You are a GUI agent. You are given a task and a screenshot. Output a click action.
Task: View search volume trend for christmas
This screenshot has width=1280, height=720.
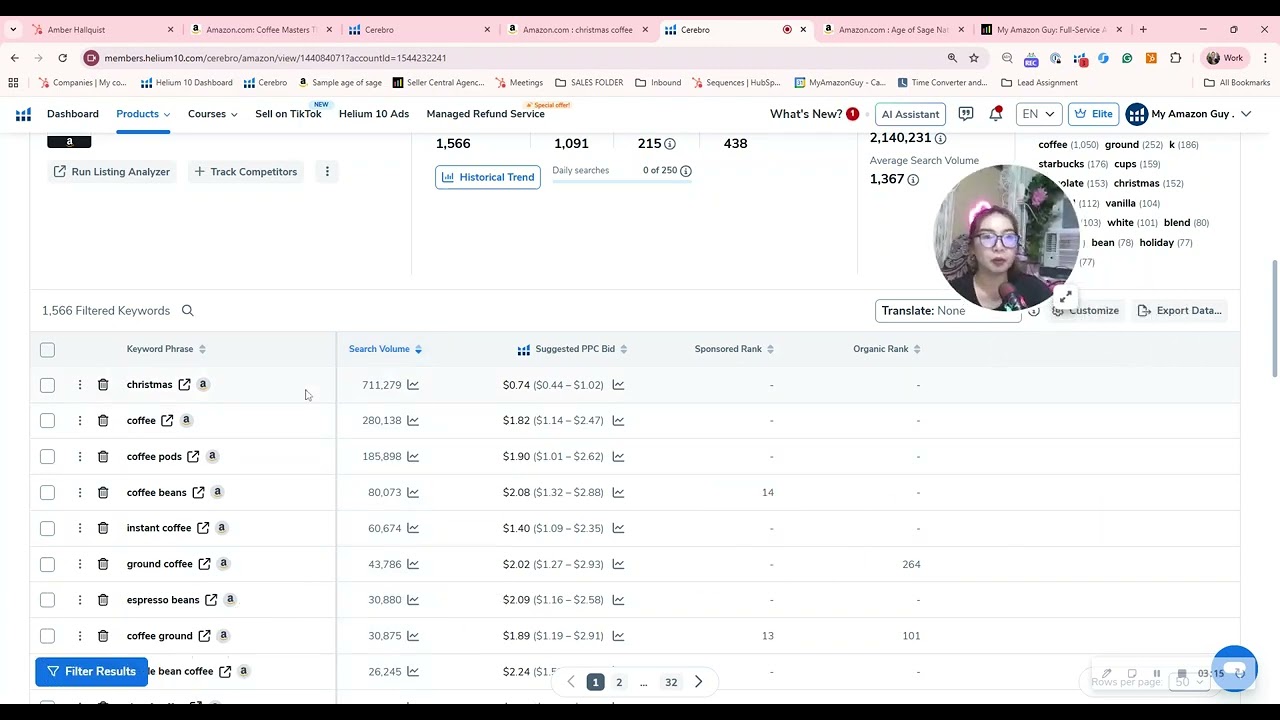click(413, 384)
